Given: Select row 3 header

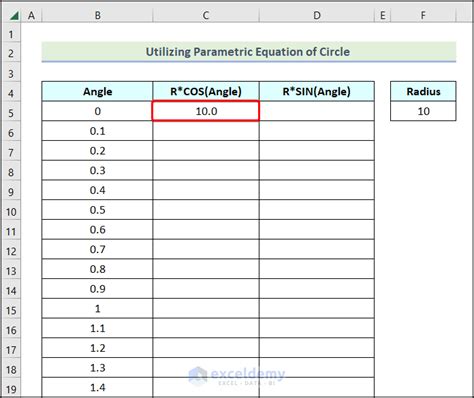Looking at the screenshot, I should pos(11,73).
